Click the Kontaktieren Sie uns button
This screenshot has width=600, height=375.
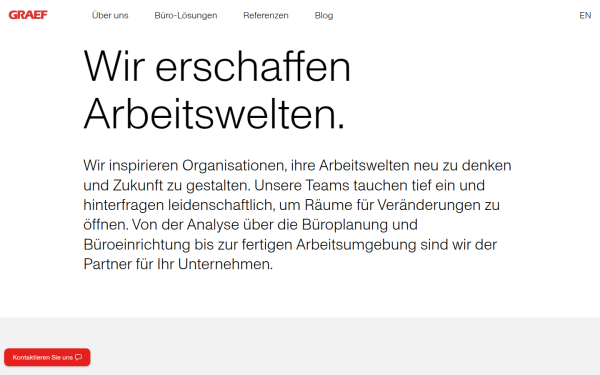[x=47, y=357]
